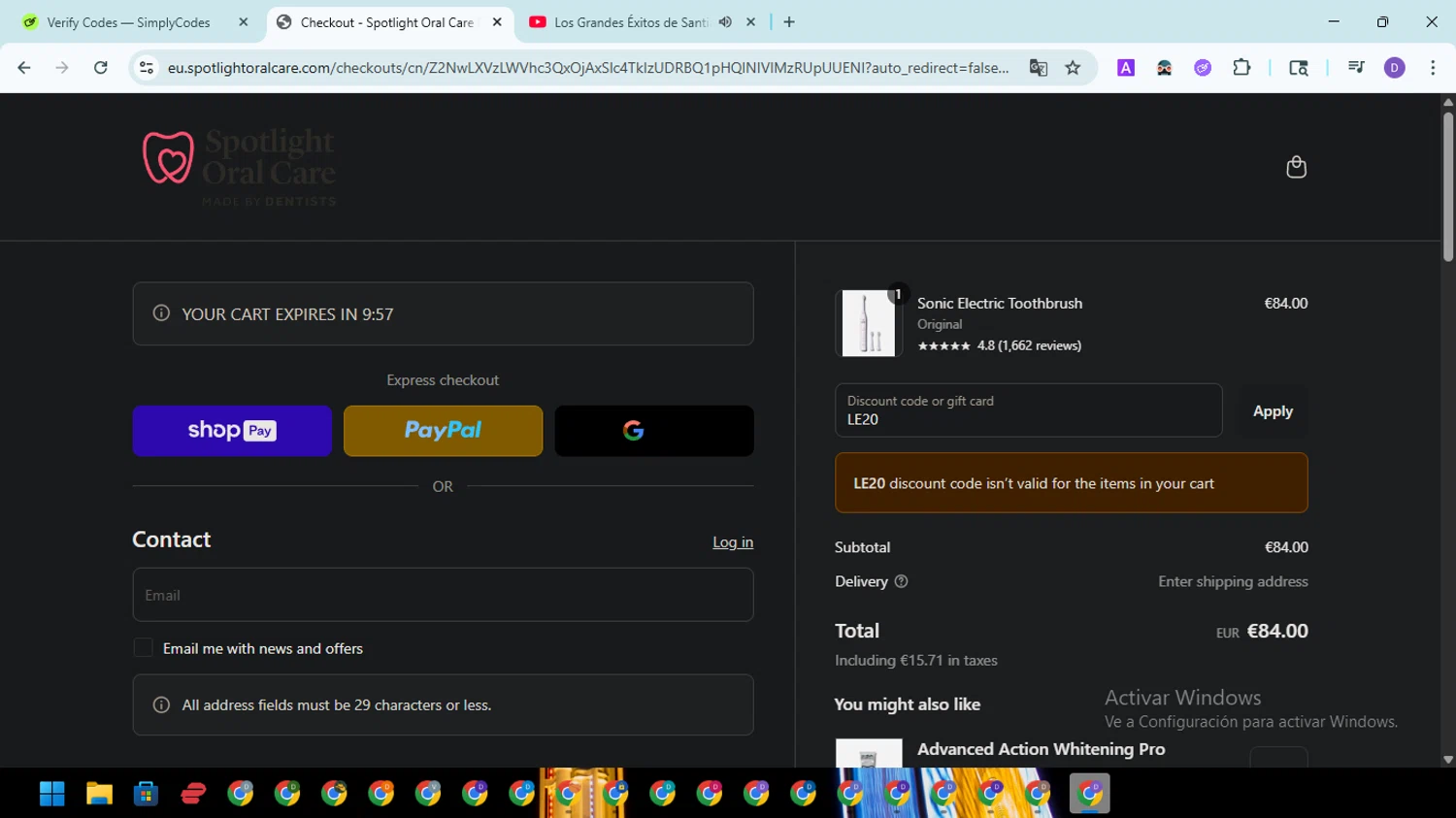Click the cart expires info icon

click(161, 313)
